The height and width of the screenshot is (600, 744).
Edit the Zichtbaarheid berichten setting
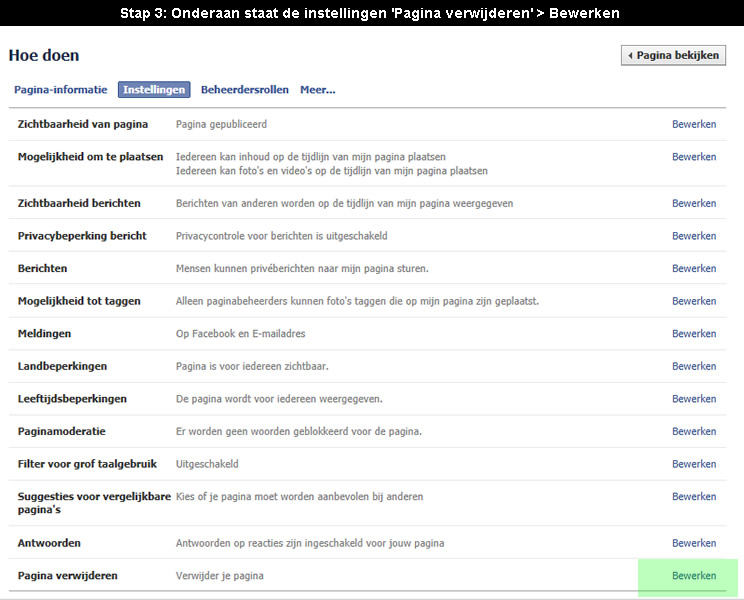point(694,203)
